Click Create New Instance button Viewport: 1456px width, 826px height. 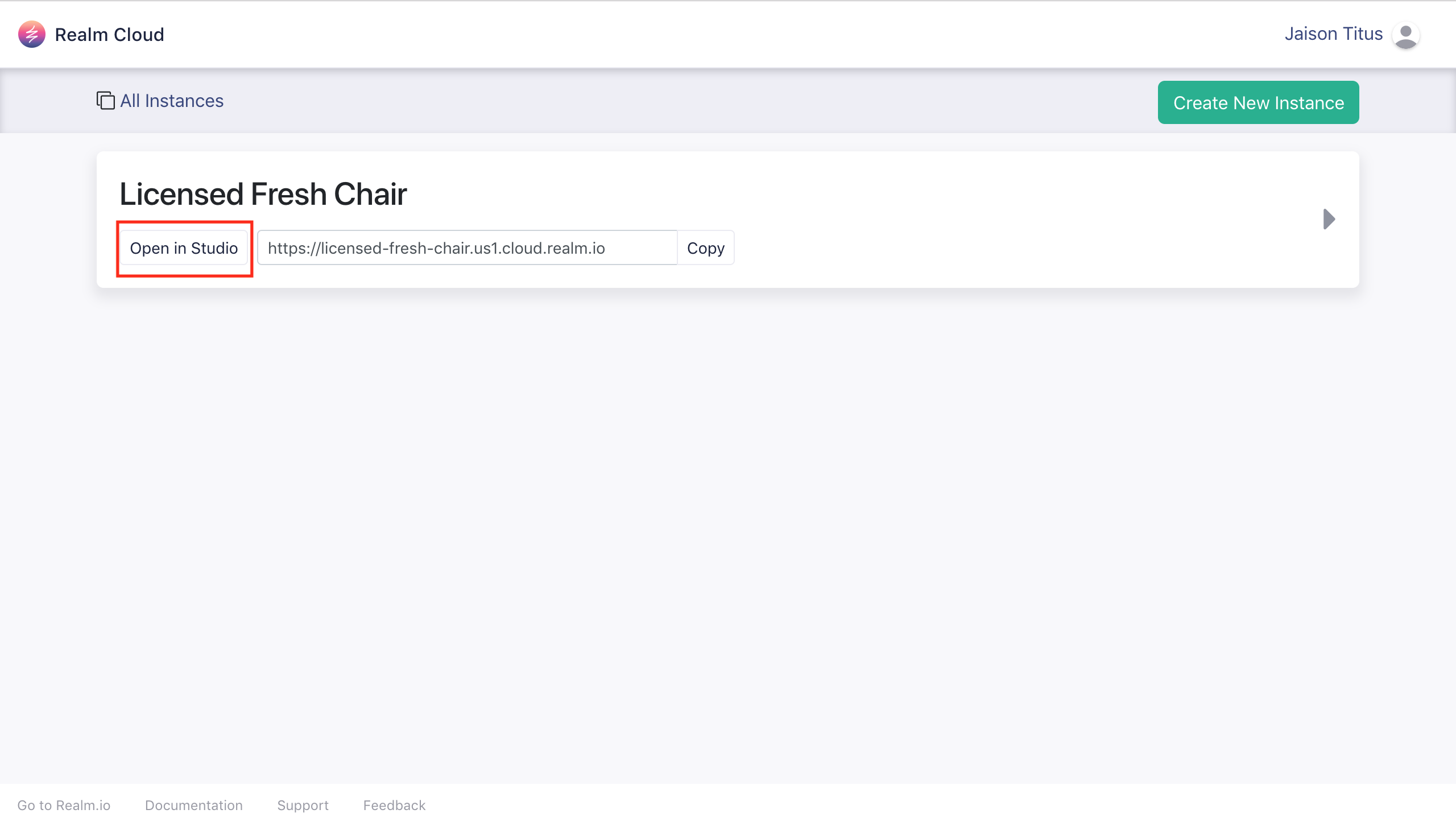coord(1258,103)
